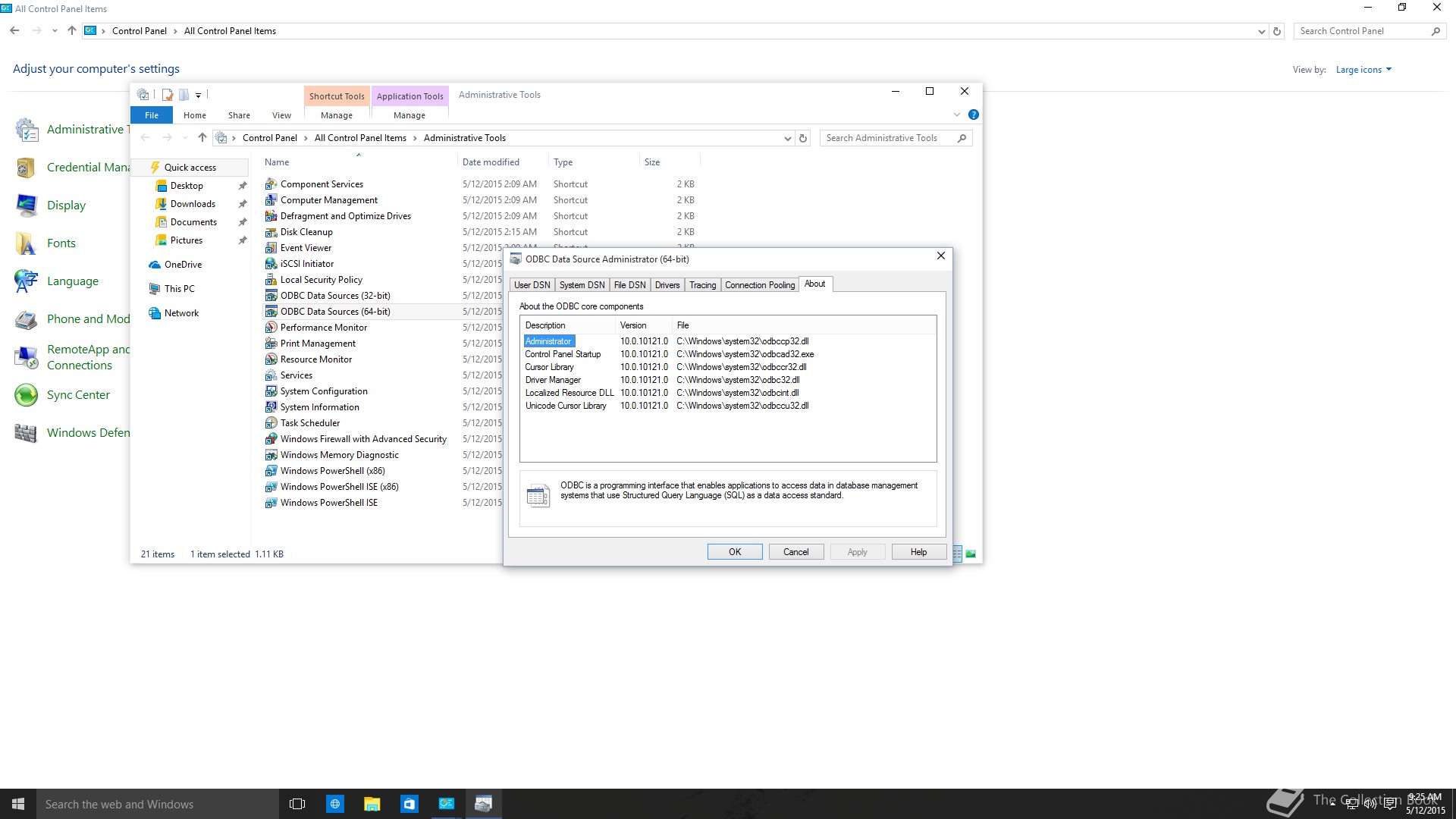The width and height of the screenshot is (1456, 819).
Task: Select This PC in navigation pane
Action: coord(179,289)
